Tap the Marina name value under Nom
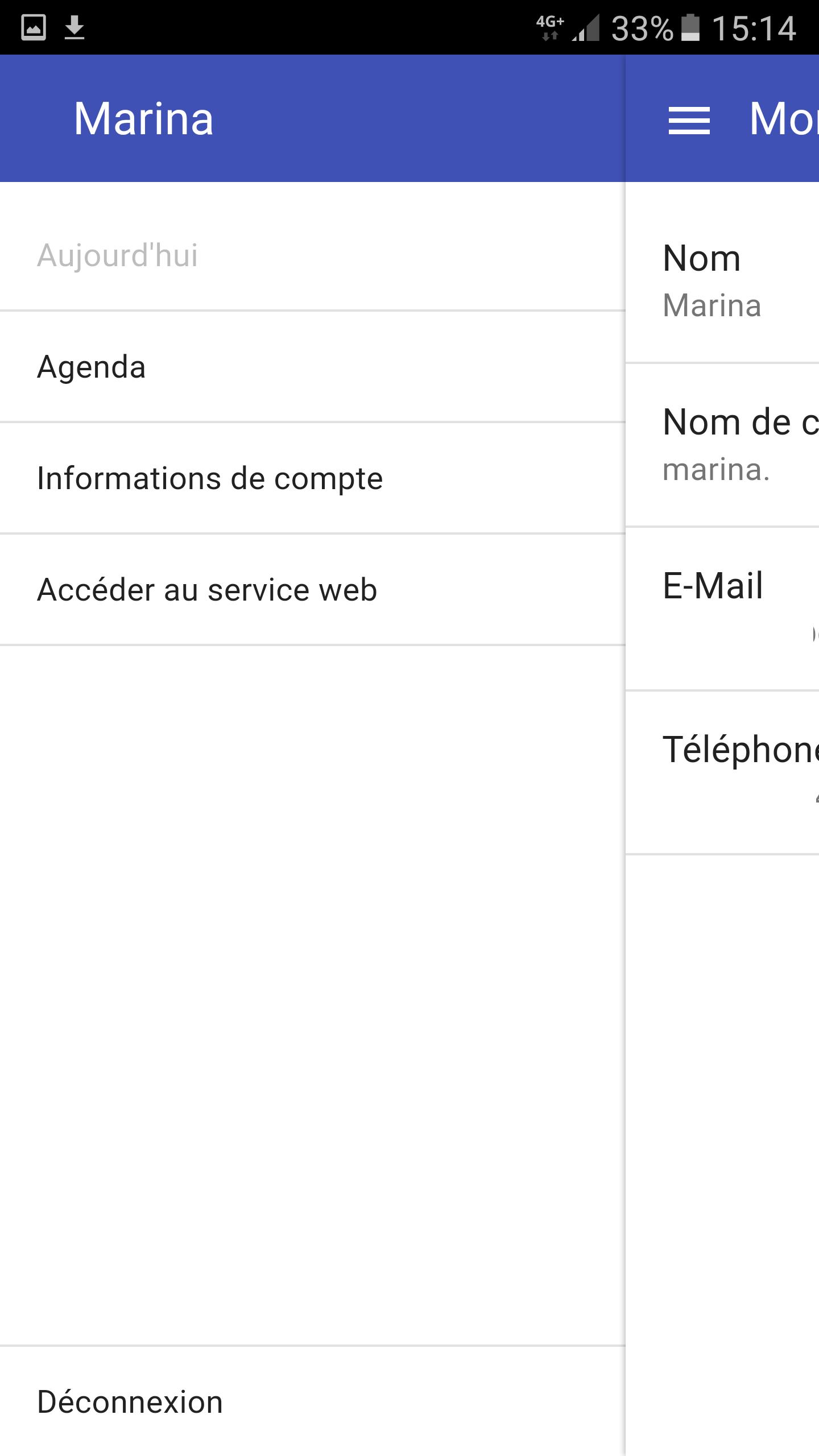Screen dimensions: 819x1456 [712, 305]
